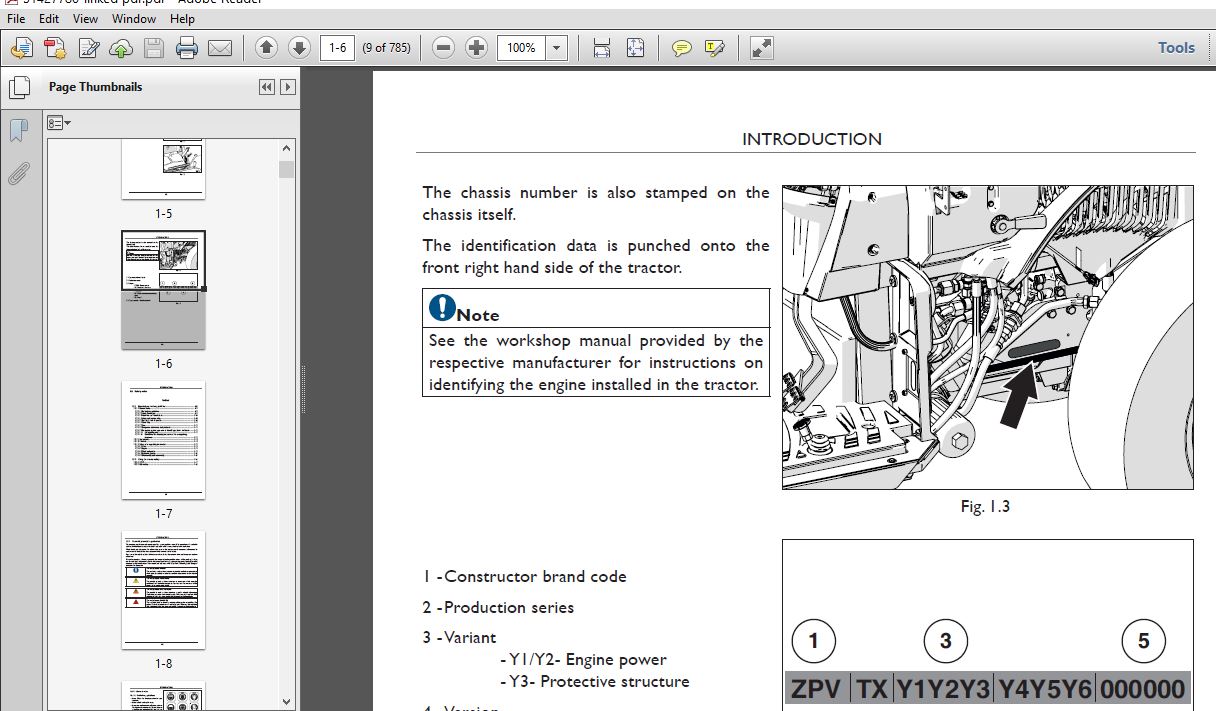
Task: Click the thumbnails scrollbar thumb
Action: tap(287, 169)
